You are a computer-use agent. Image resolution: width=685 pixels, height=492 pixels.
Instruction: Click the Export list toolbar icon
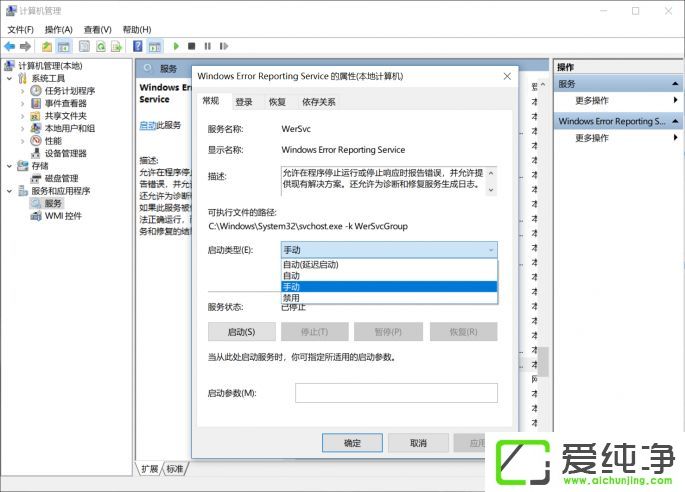click(x=116, y=46)
